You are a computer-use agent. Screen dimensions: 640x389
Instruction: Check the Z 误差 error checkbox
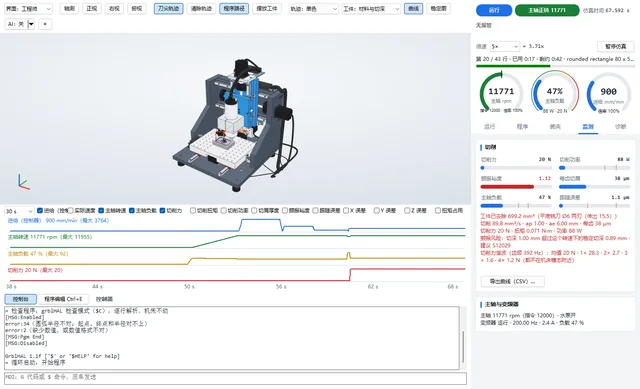[x=407, y=211]
